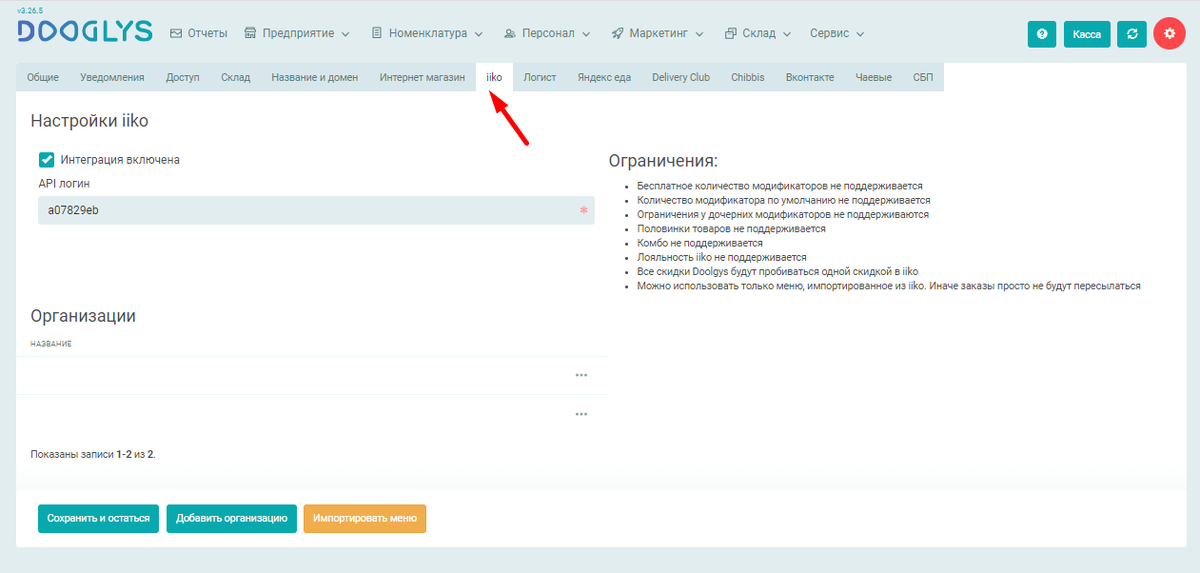The image size is (1200, 573).
Task: Expand the Маркетинг dropdown menu
Action: click(x=657, y=33)
